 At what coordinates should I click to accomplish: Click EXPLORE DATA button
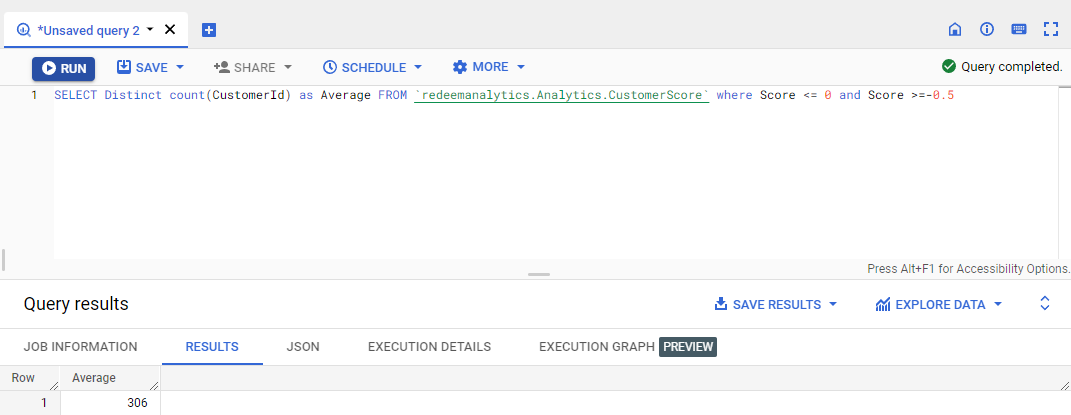(930, 304)
